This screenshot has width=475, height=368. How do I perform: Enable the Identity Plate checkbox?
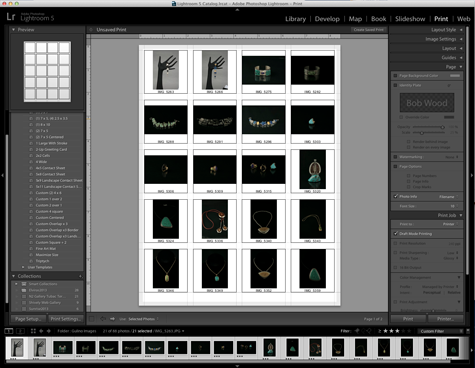tap(395, 85)
